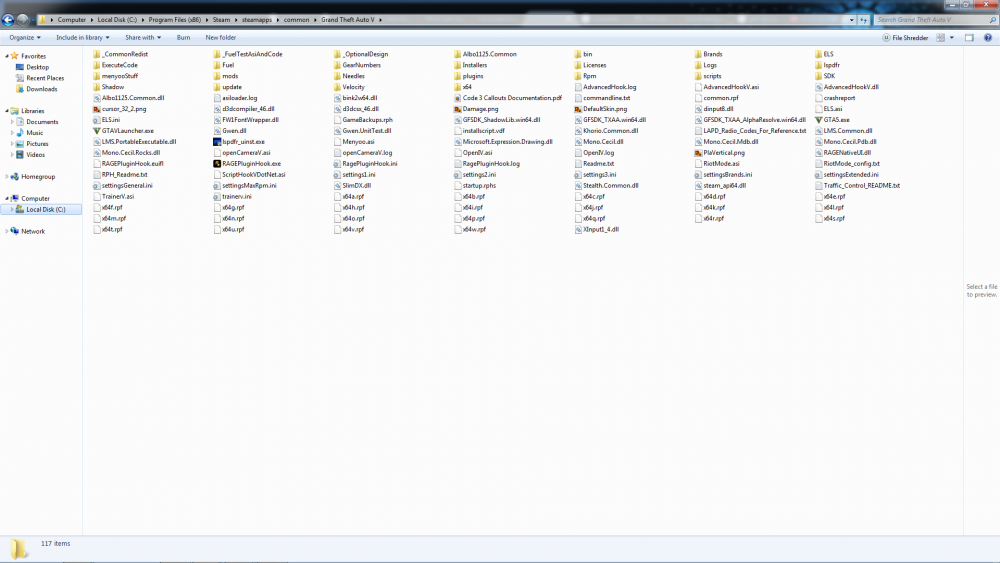Open the Include in library dropdown

pyautogui.click(x=83, y=38)
